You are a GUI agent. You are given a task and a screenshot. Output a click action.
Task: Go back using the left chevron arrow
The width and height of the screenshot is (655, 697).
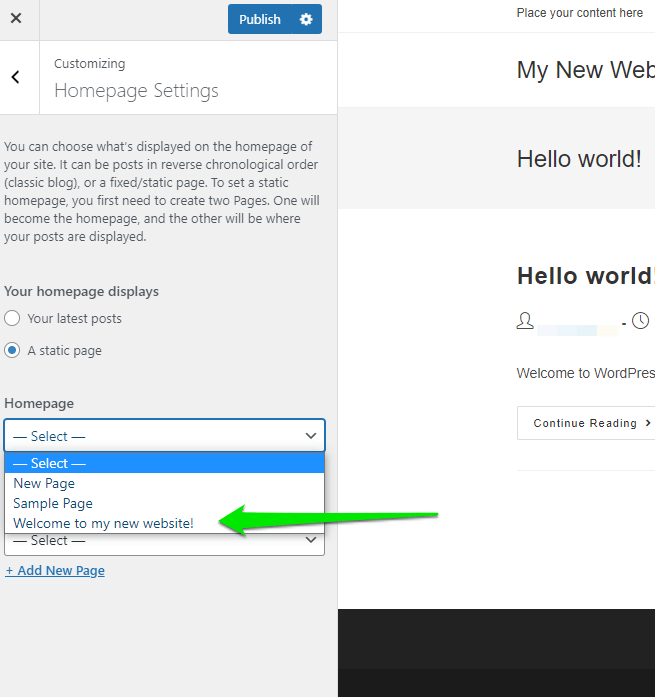pos(16,77)
